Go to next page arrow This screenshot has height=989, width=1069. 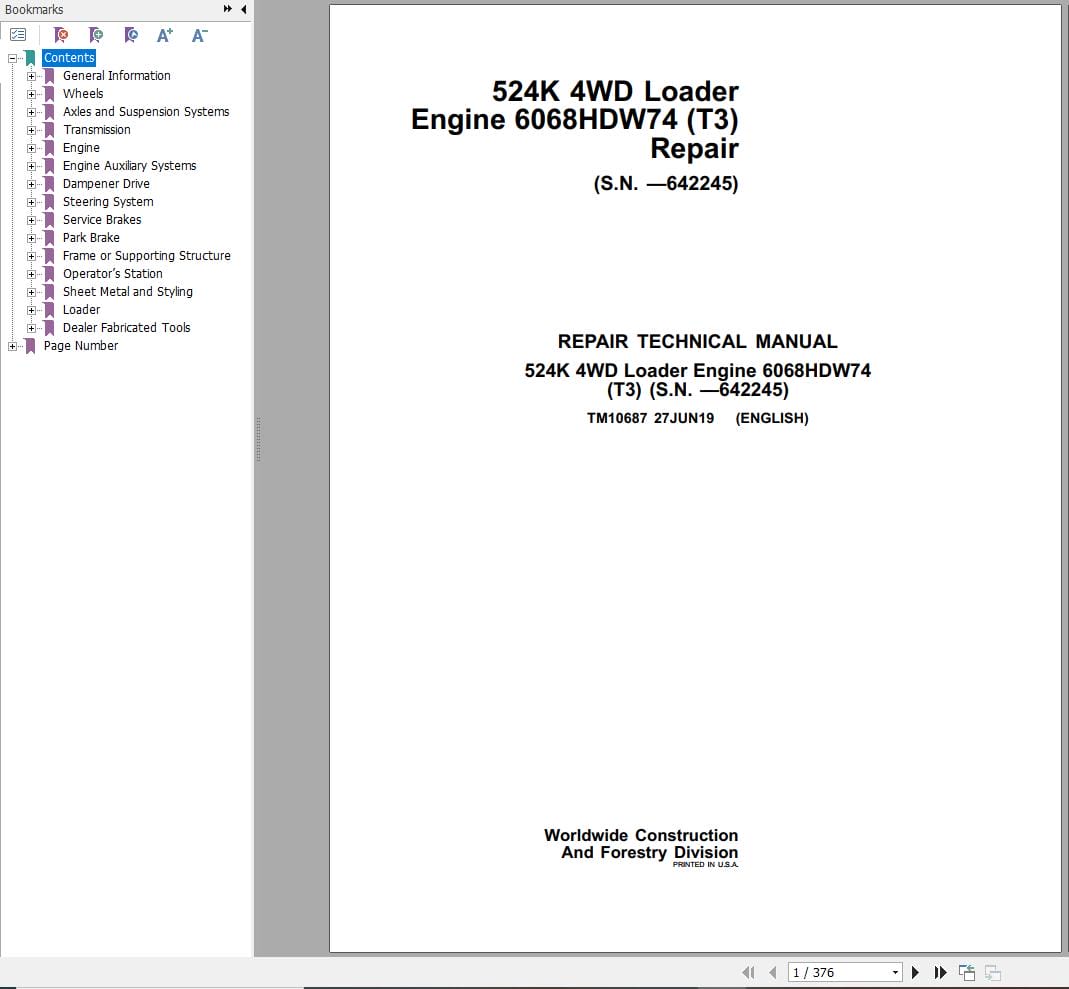(915, 973)
